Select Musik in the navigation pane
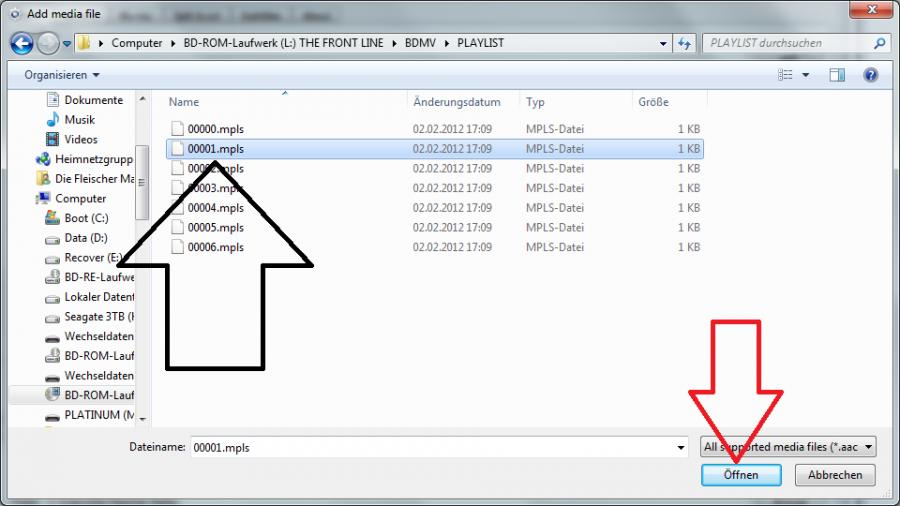900x506 pixels. pos(80,119)
